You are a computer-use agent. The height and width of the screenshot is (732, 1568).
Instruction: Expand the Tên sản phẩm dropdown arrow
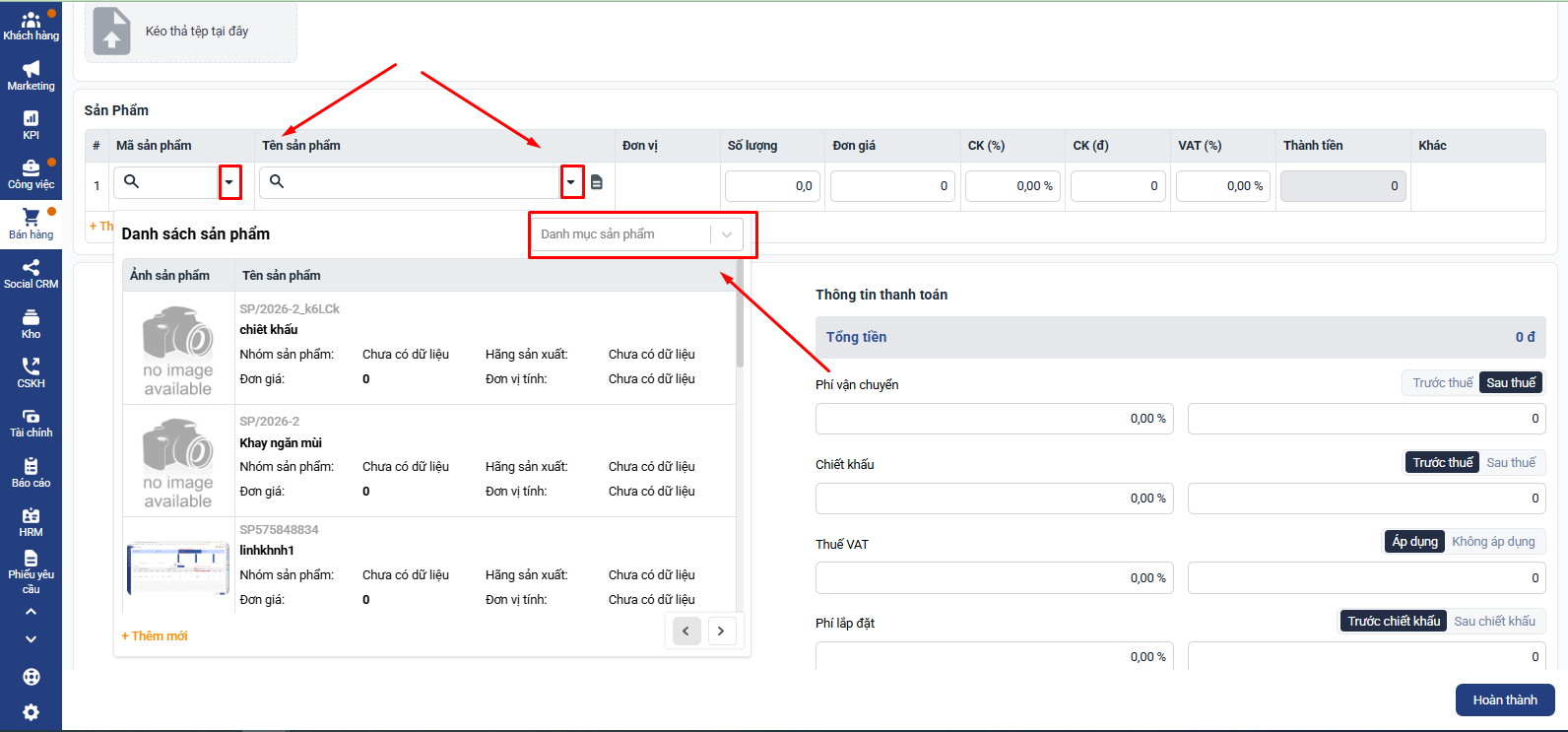(571, 182)
